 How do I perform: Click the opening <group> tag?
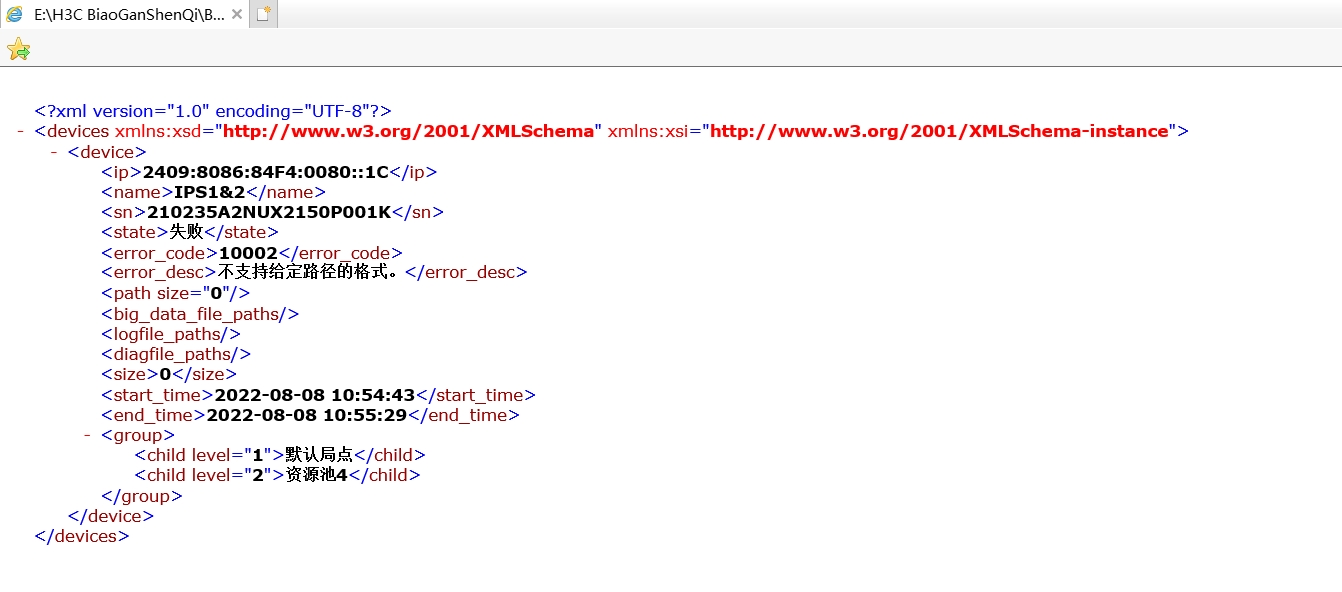click(x=138, y=435)
